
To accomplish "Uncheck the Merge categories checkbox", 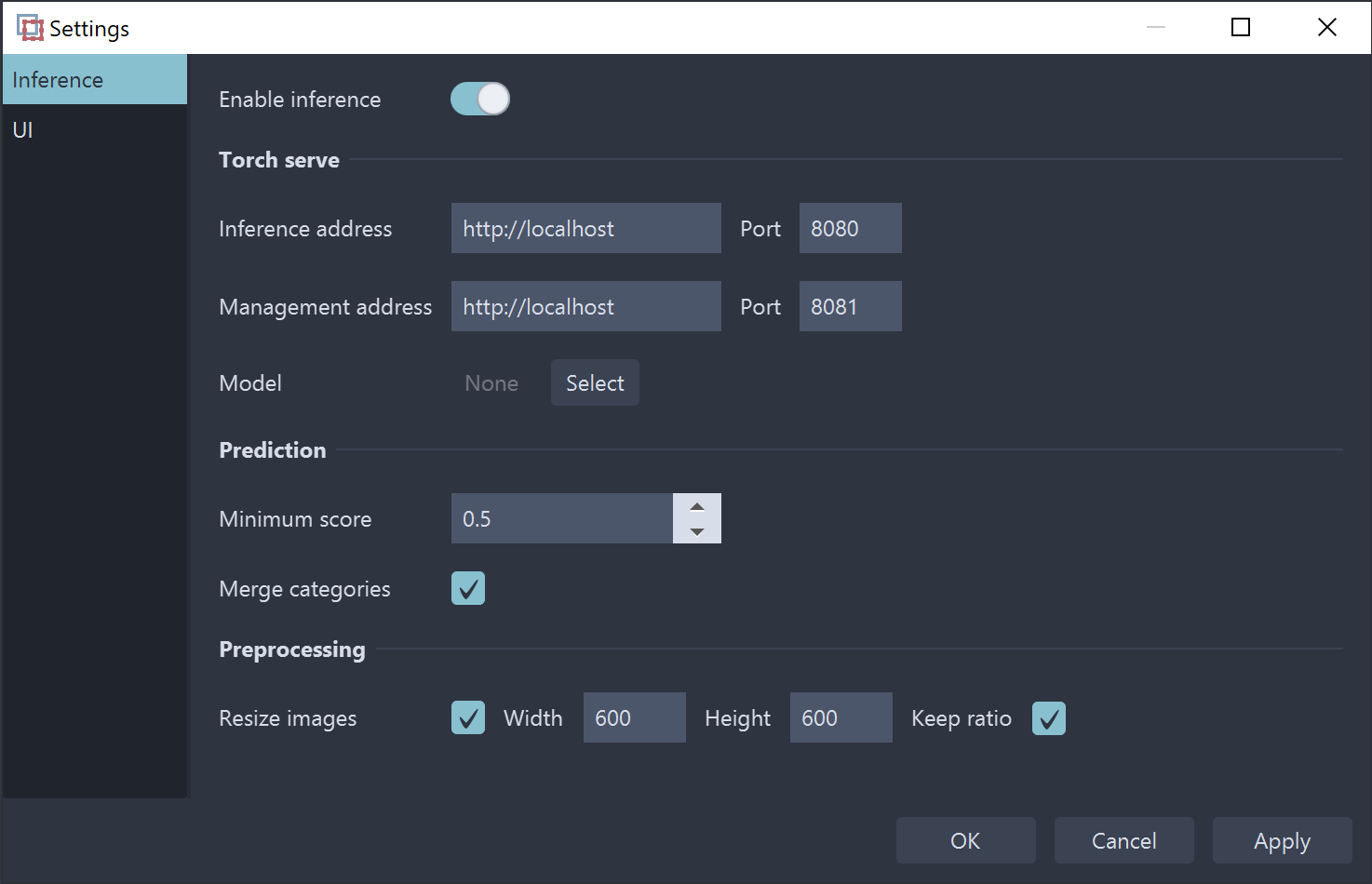I will click(468, 588).
